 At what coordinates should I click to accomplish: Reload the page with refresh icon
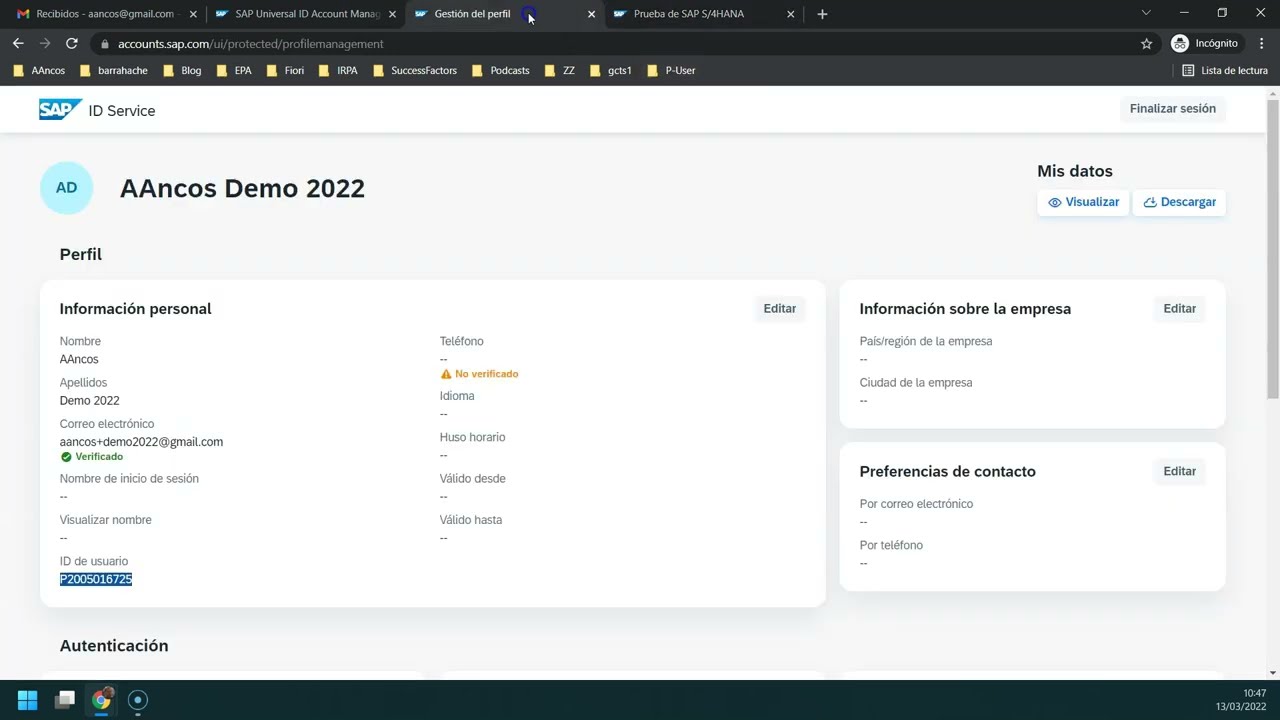(72, 44)
